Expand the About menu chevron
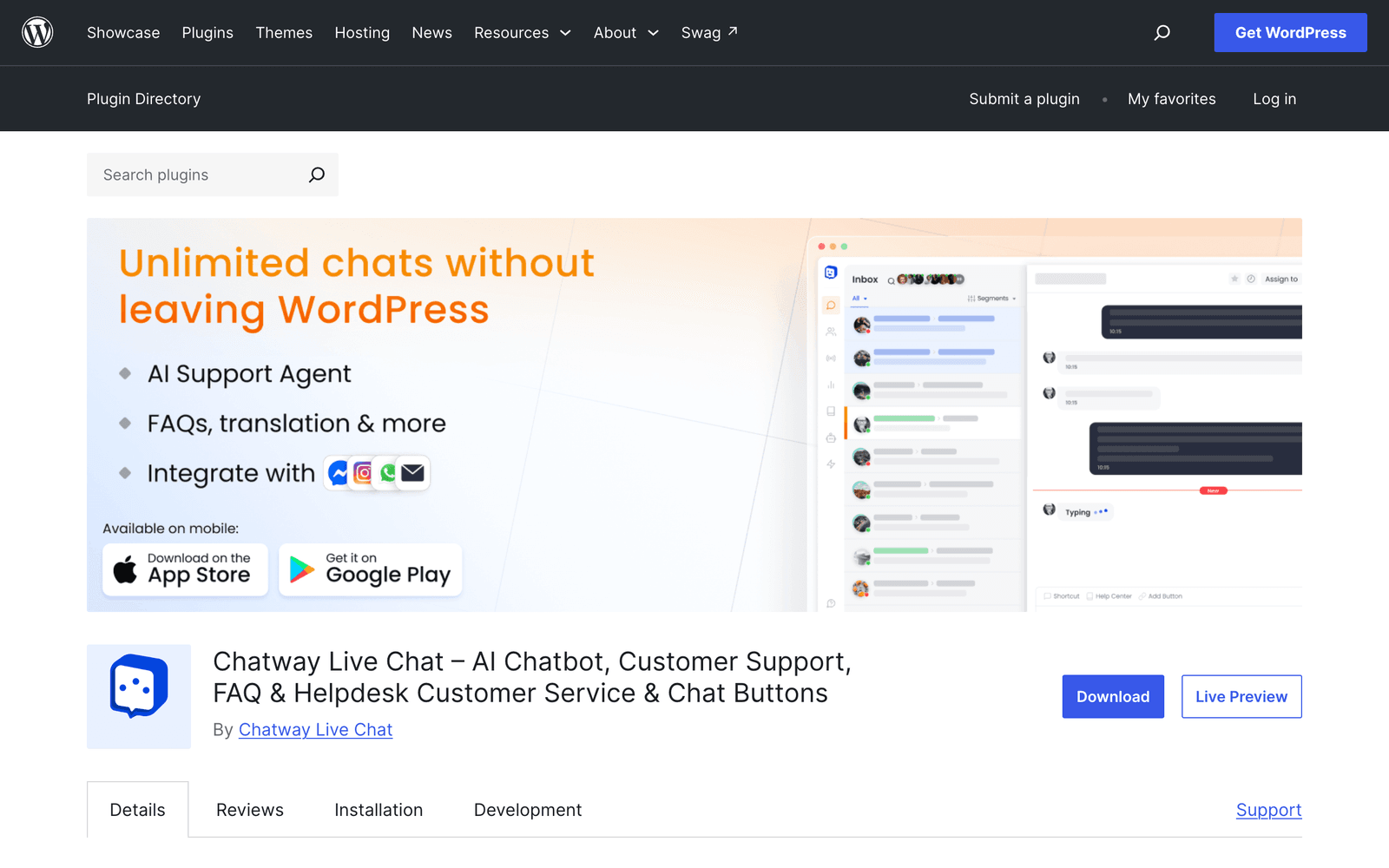 pyautogui.click(x=653, y=33)
